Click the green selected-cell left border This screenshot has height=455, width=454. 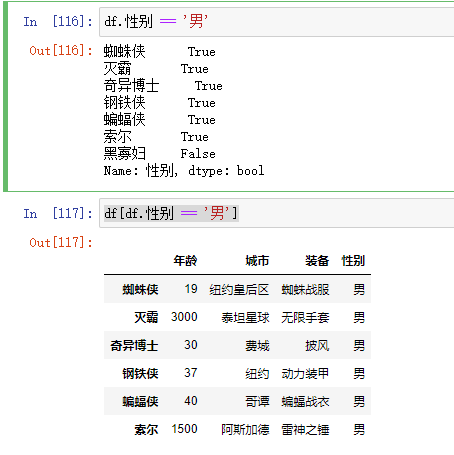5,97
